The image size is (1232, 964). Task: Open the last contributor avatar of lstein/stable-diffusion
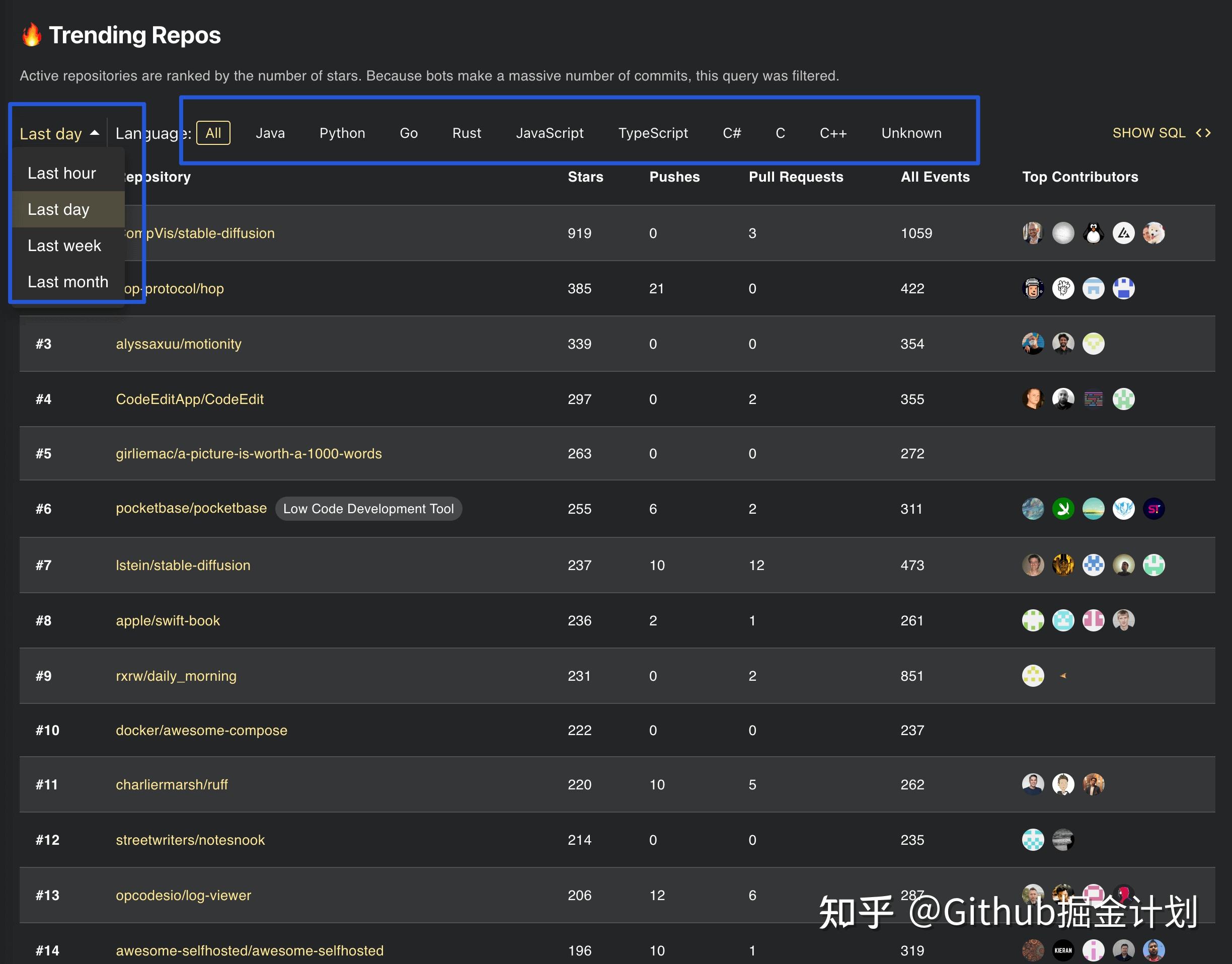coord(1153,565)
